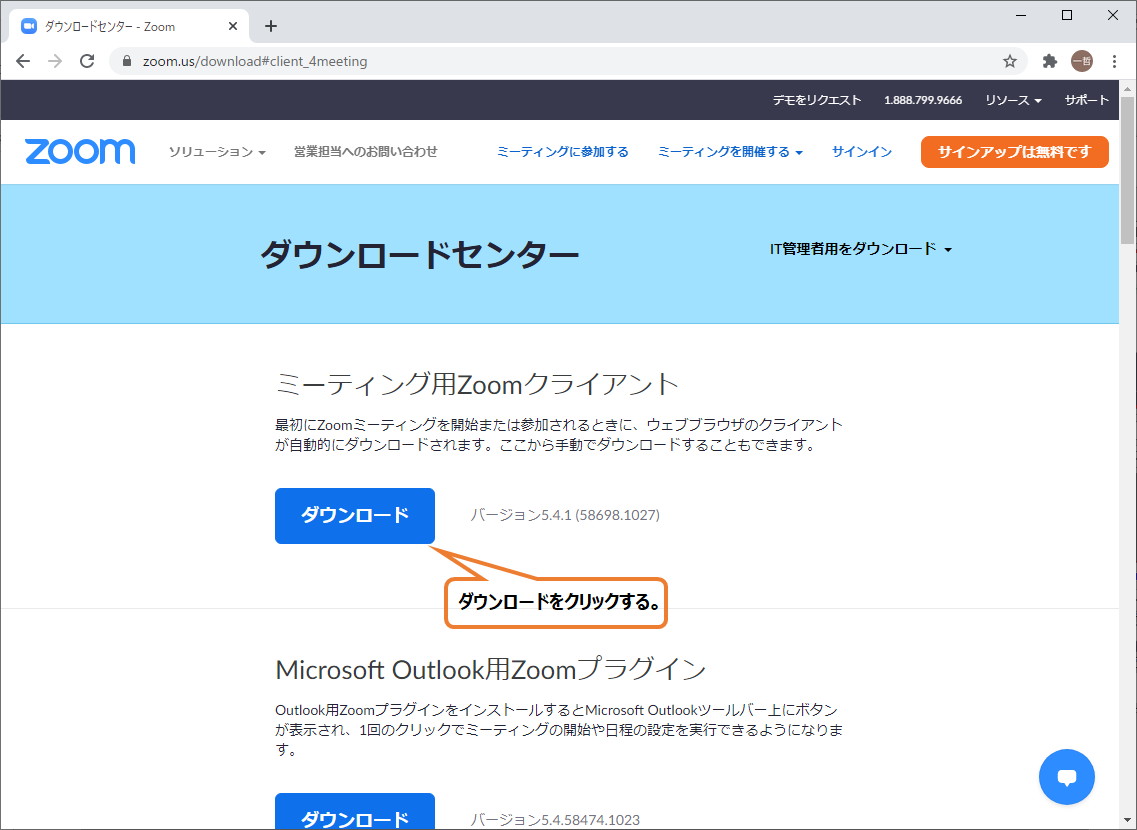
Task: Click the browser reload icon
Action: 87,61
